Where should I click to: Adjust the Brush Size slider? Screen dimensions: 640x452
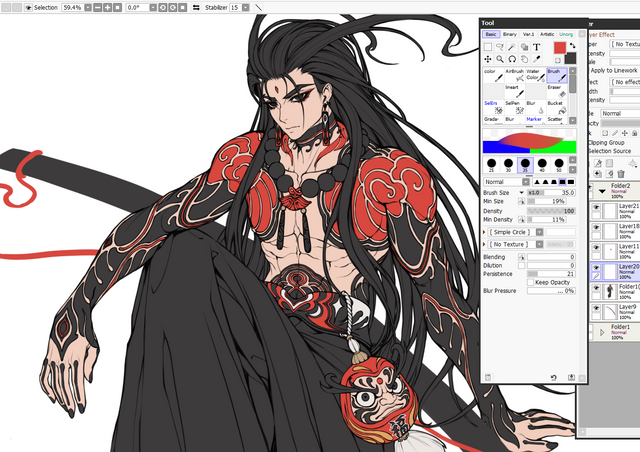[551, 193]
